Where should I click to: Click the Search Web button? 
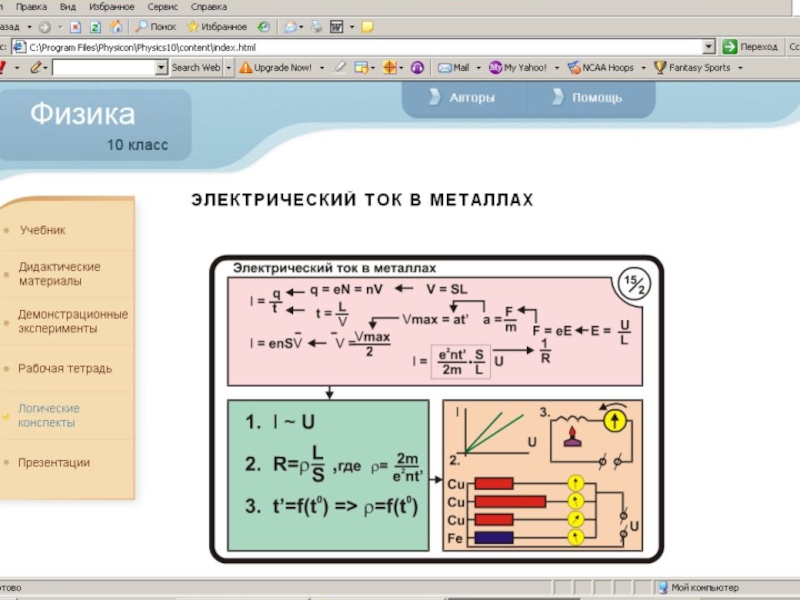tap(196, 67)
